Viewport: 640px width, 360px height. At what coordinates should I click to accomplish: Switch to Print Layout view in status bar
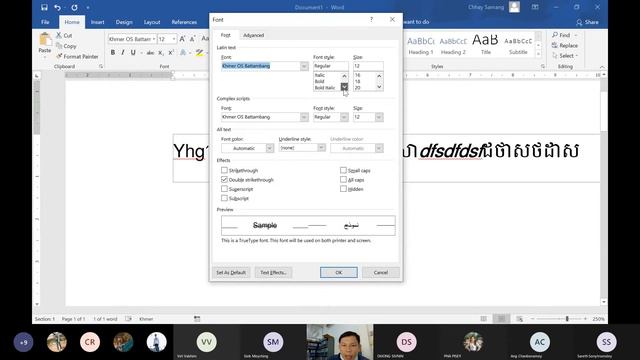click(x=501, y=319)
